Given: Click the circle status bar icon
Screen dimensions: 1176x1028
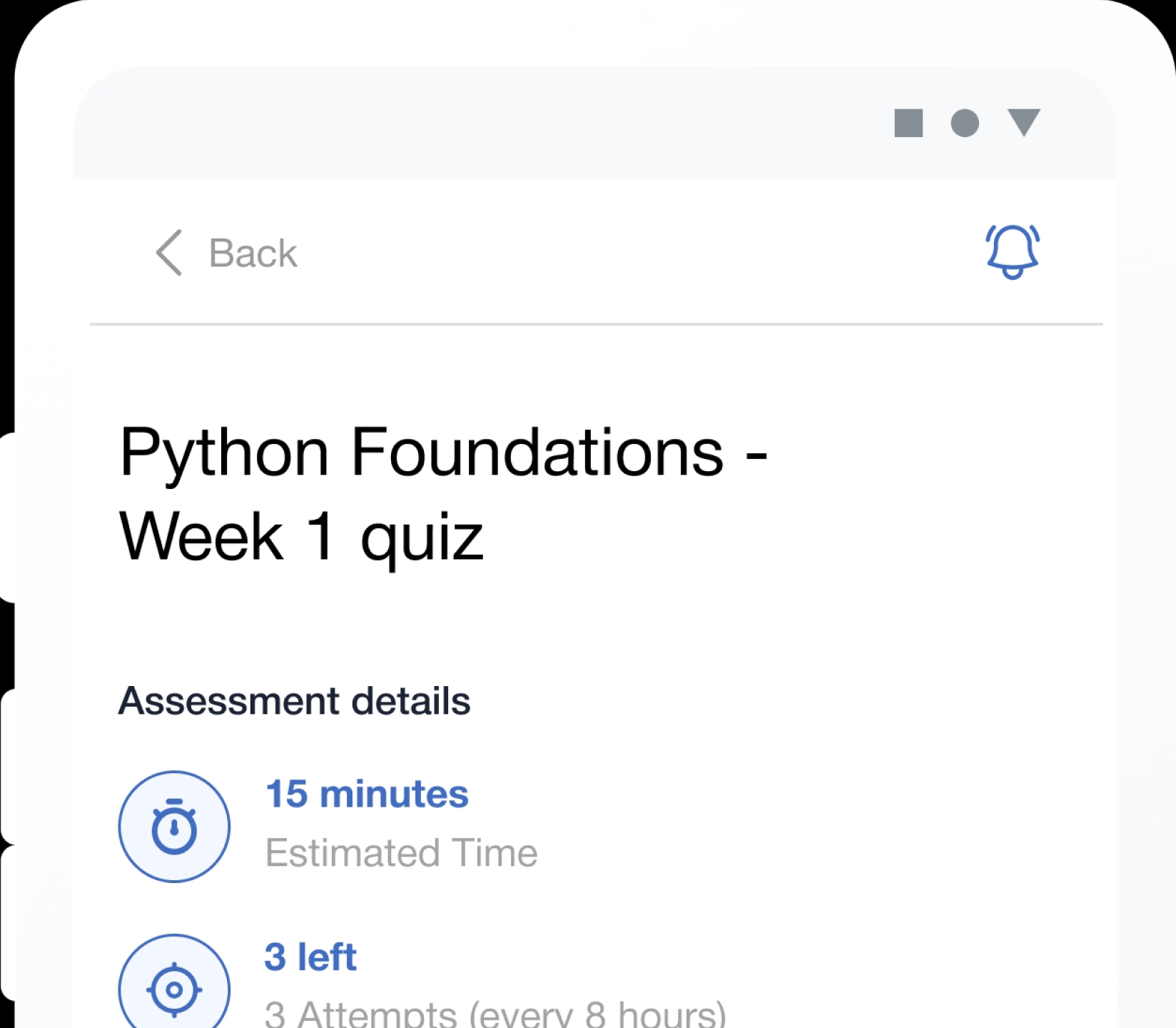Looking at the screenshot, I should (965, 123).
